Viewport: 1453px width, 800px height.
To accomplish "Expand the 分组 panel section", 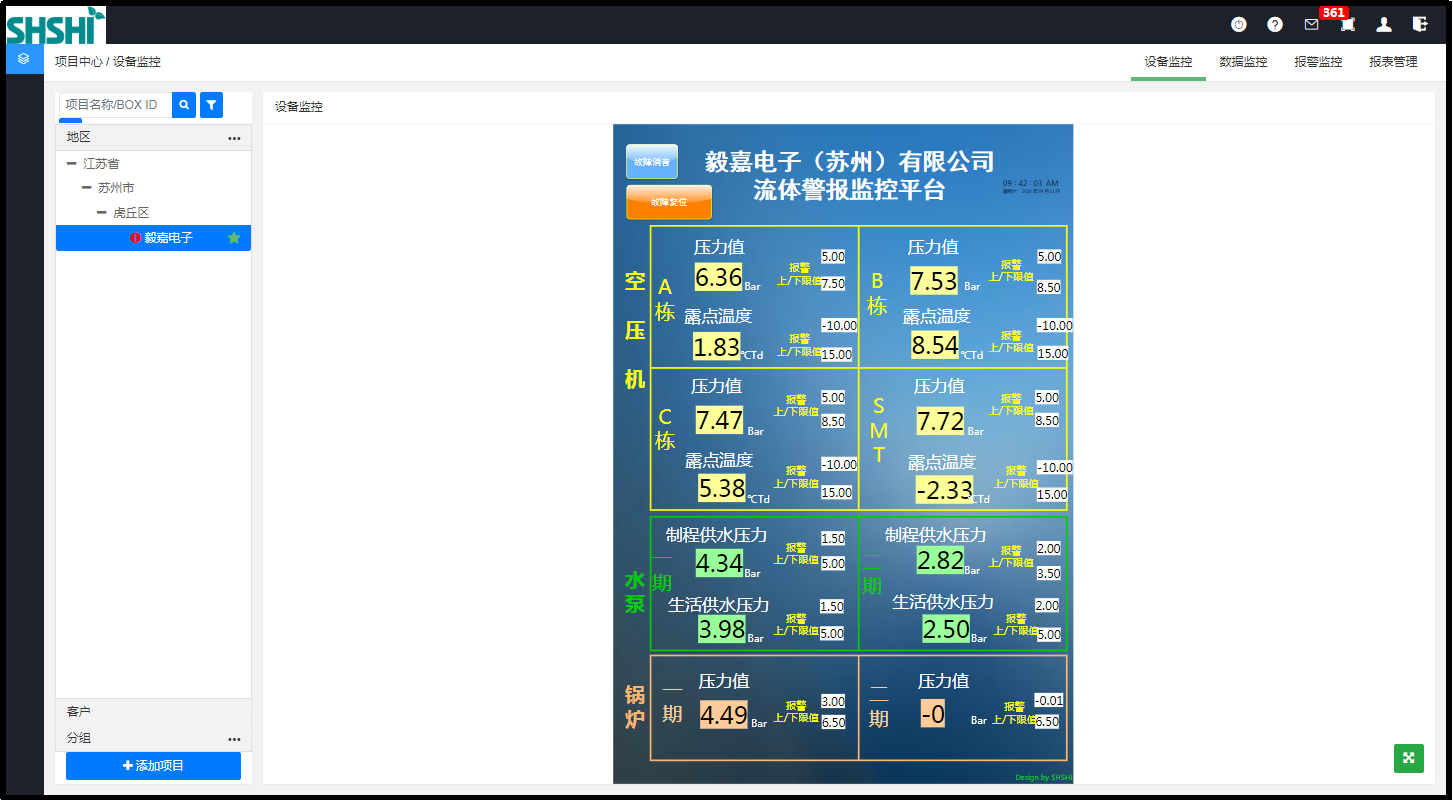I will [153, 738].
